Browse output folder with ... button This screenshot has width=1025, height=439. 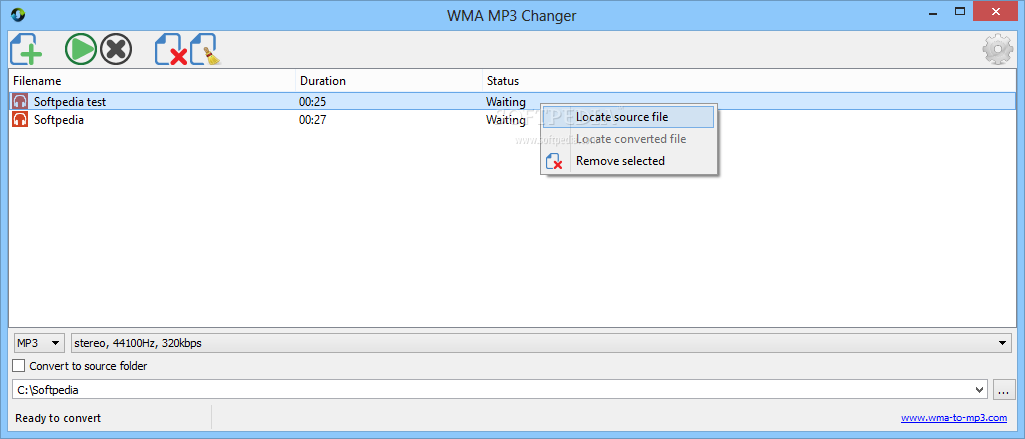(1003, 390)
